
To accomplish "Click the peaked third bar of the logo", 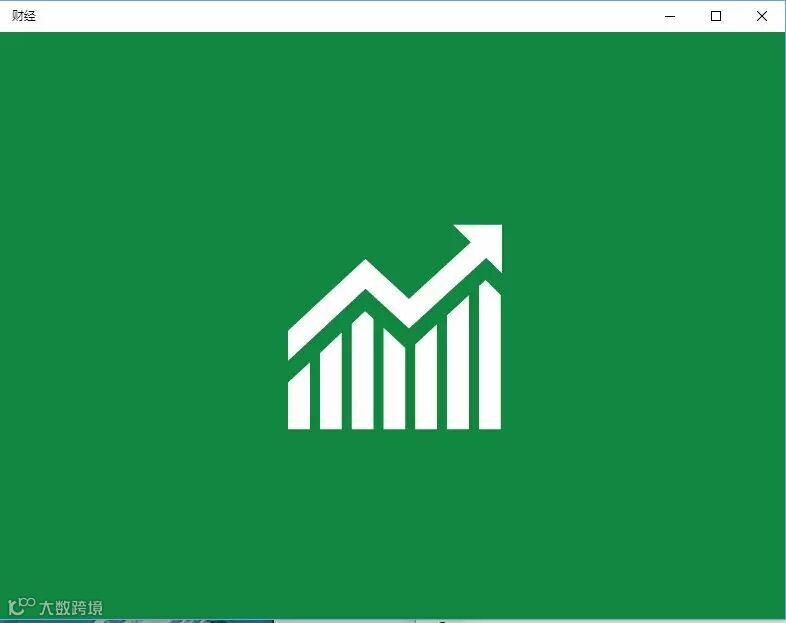I will [362, 371].
